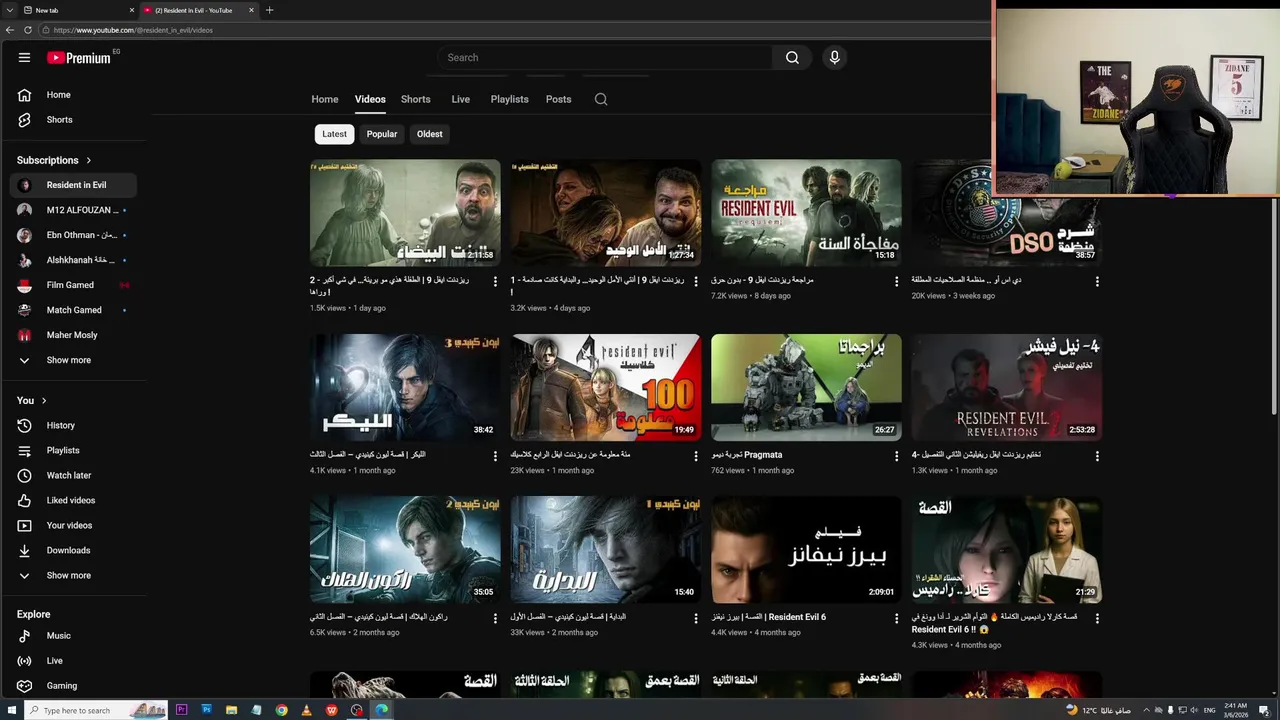Switch to the channel Home tab
This screenshot has width=1280, height=720.
tap(325, 99)
